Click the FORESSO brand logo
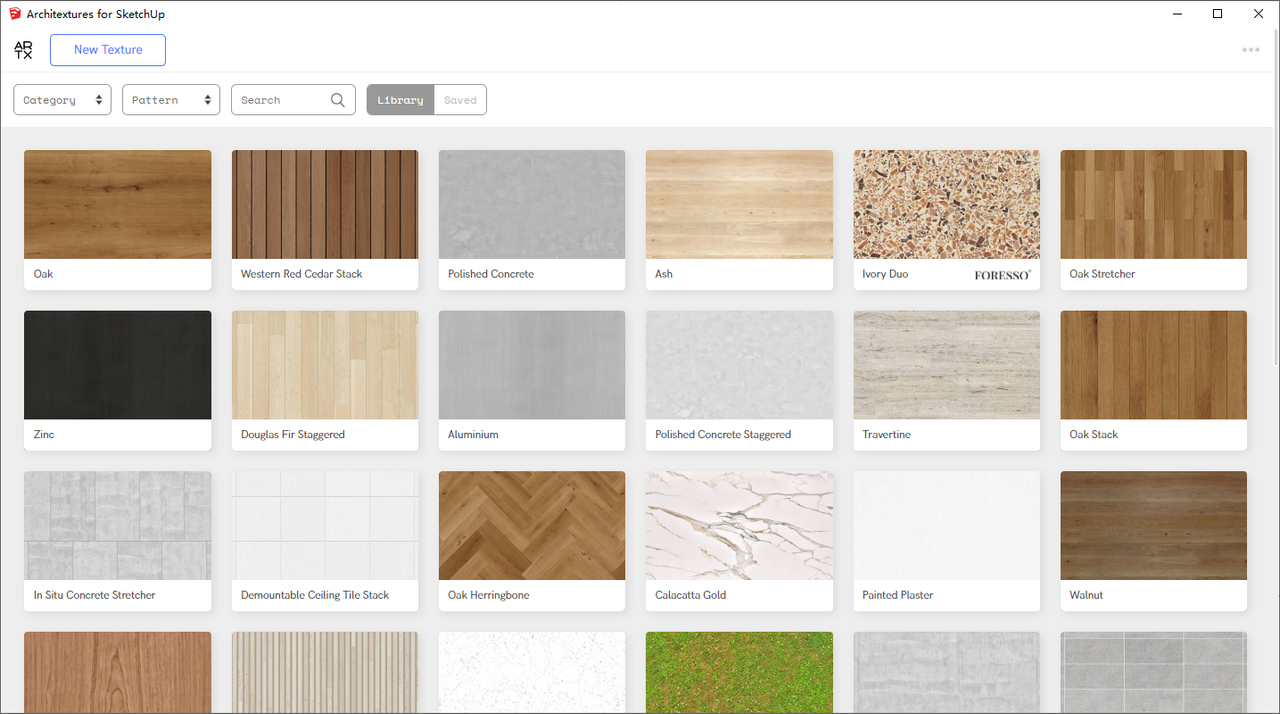1280x714 pixels. coord(1002,274)
